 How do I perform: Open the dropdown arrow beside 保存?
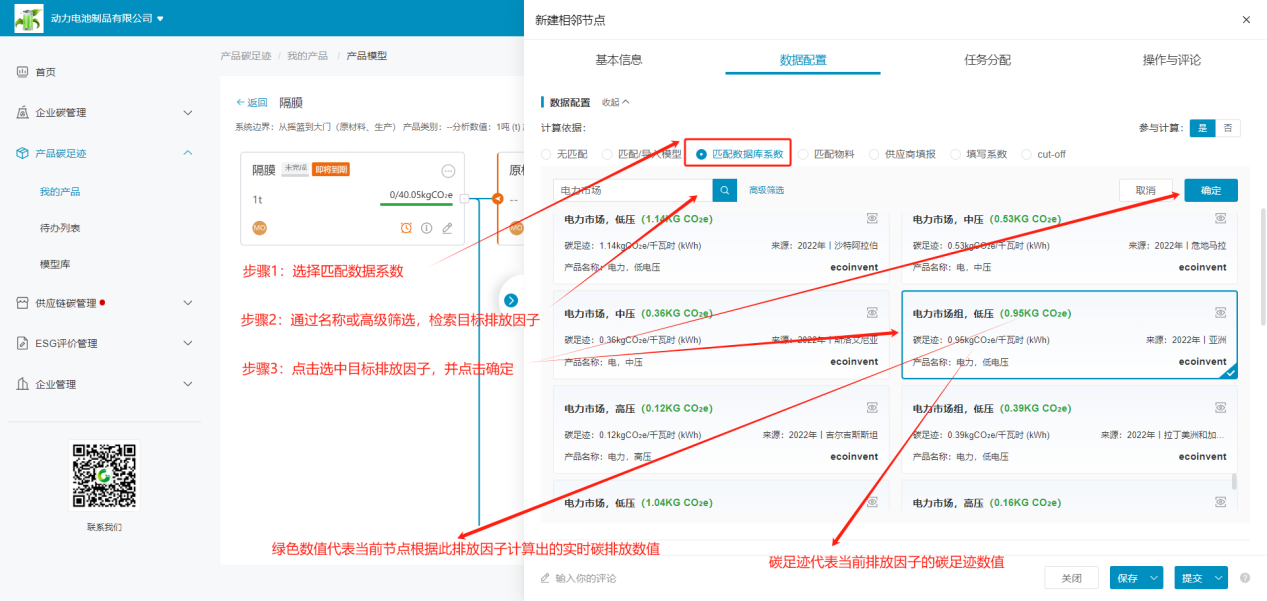point(1155,578)
